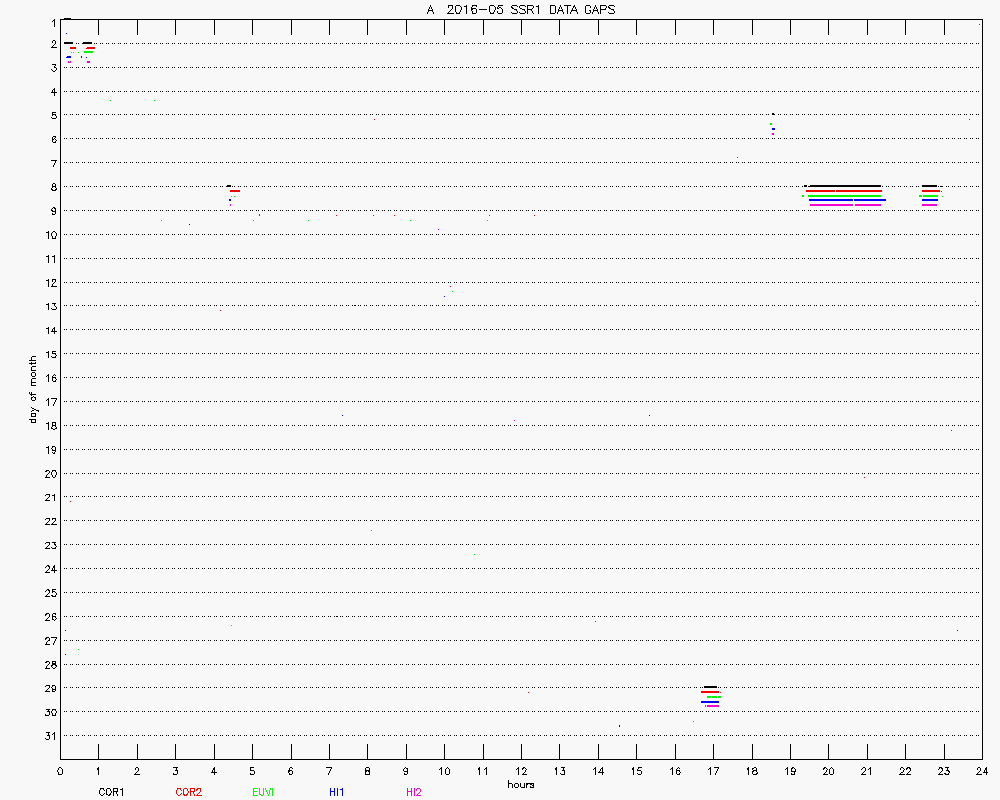Select the magenta HI2 legend label
Screen dimensions: 1000x800
point(414,792)
